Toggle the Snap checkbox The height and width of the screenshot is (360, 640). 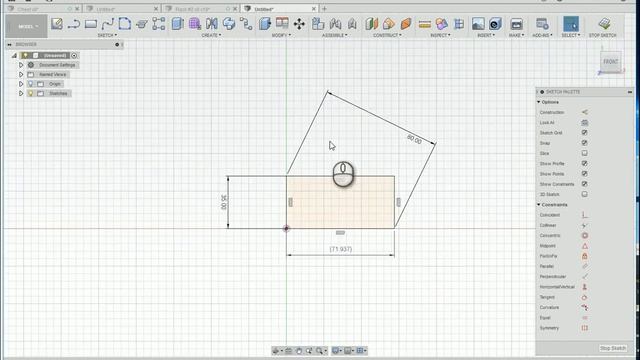click(584, 143)
